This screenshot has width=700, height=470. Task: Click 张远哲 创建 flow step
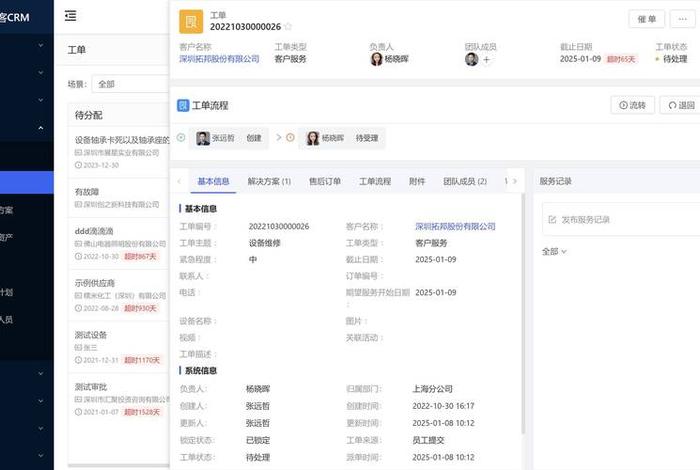click(x=229, y=138)
